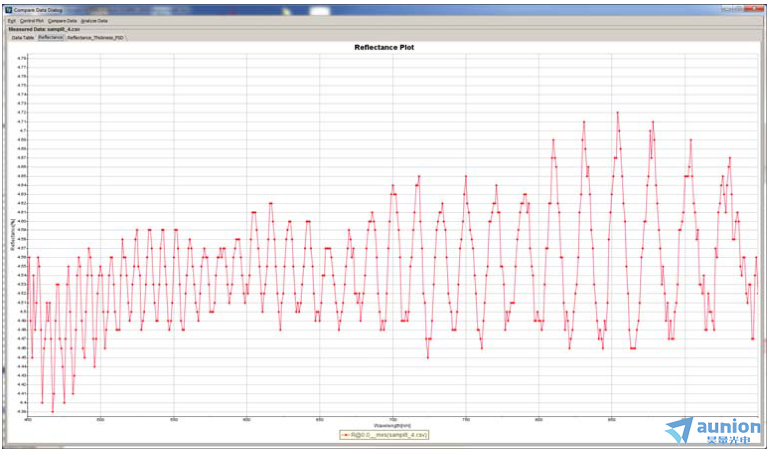The image size is (773, 456).
Task: Click the legend entry for sample_4.csv
Action: click(x=384, y=435)
